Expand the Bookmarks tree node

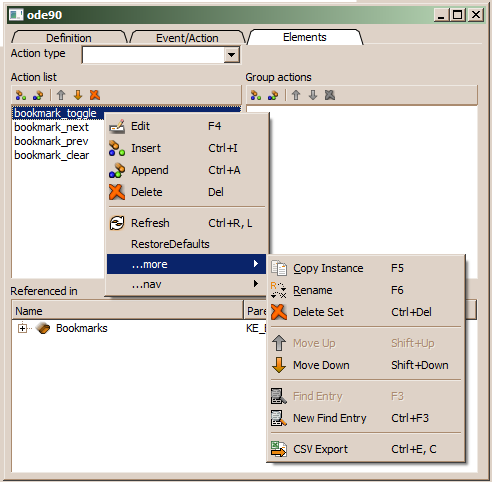[x=22, y=328]
